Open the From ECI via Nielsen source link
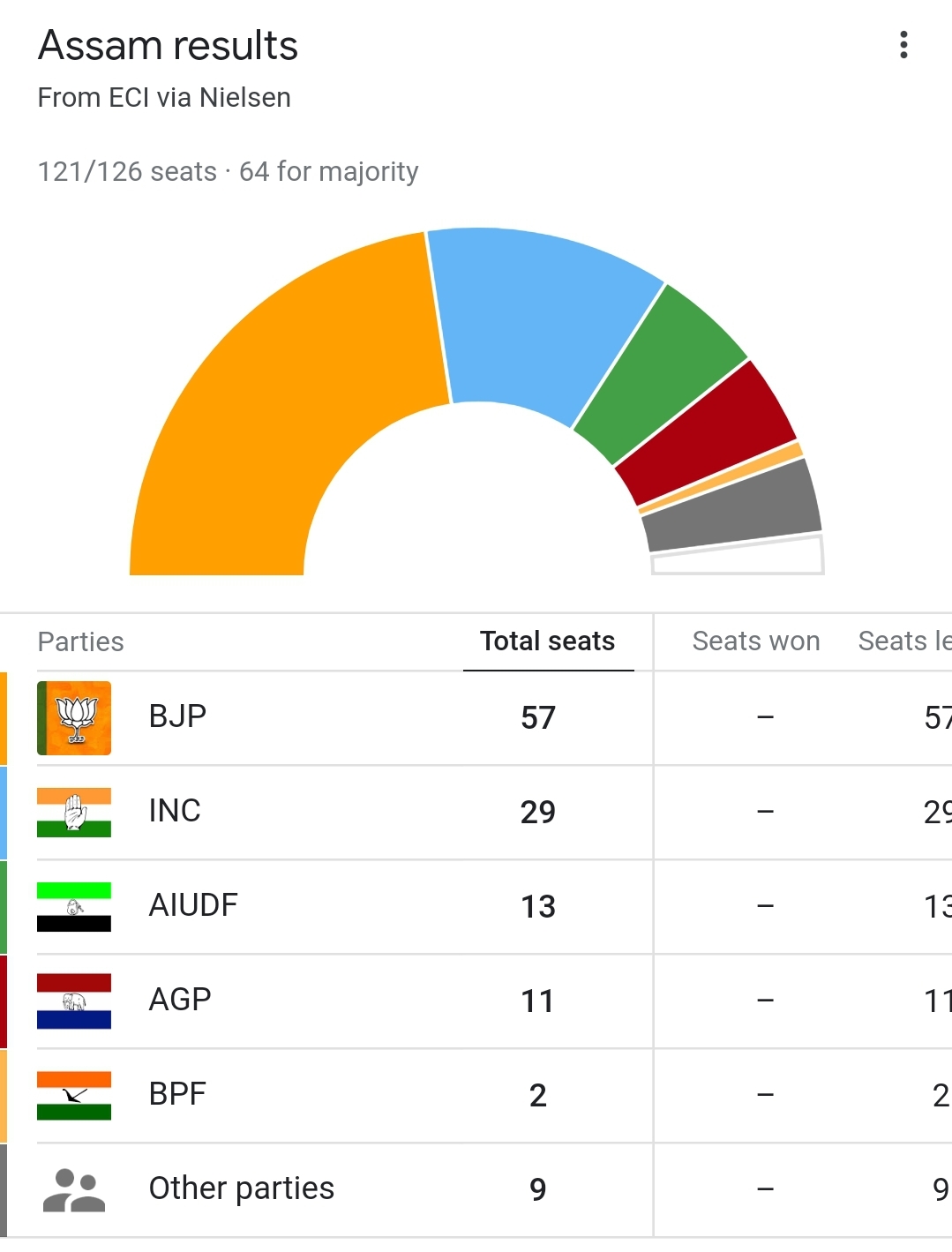The width and height of the screenshot is (952, 1252). point(164,98)
